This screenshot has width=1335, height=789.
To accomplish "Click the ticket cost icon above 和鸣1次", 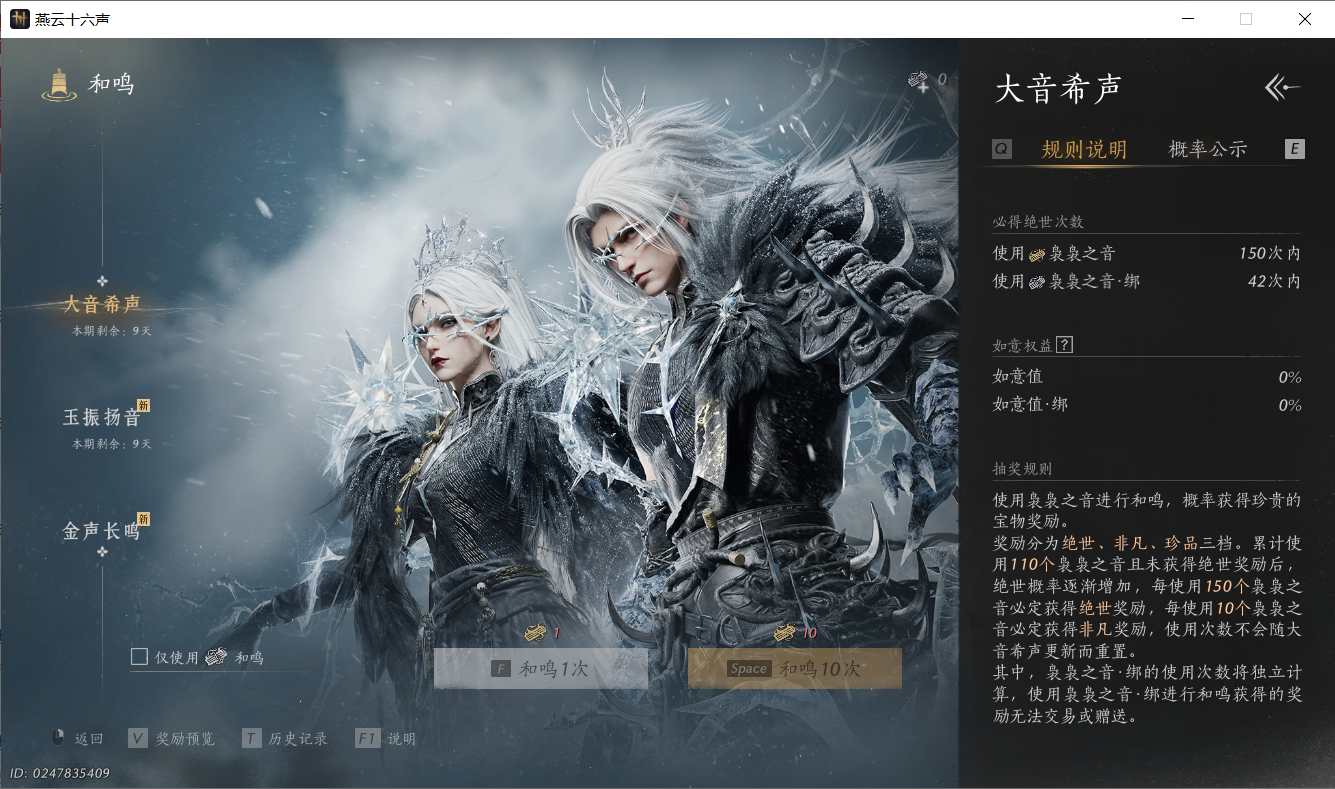I will coord(536,633).
